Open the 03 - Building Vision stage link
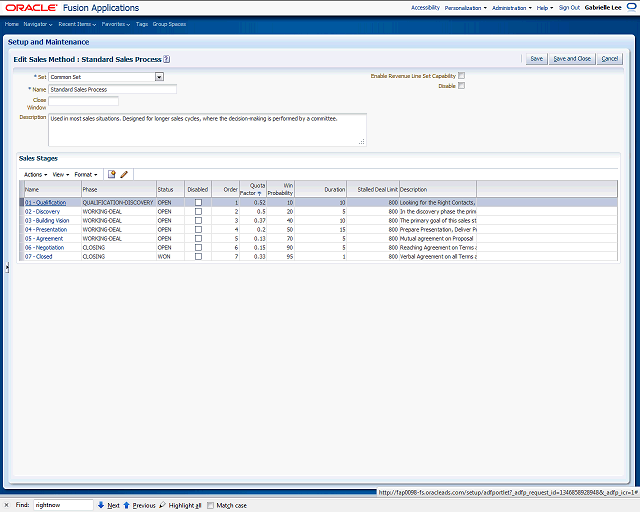 coord(47,220)
